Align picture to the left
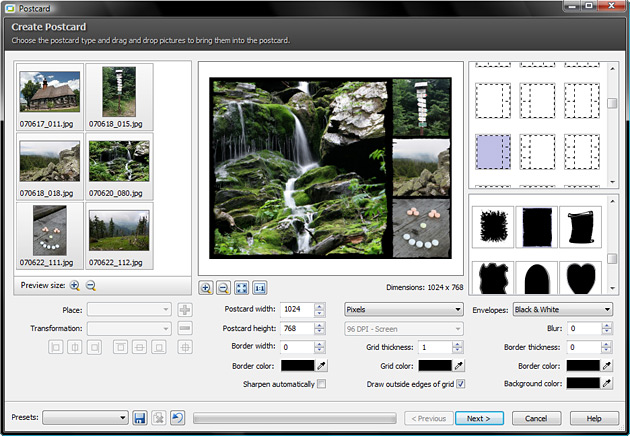Image resolution: width=630 pixels, height=436 pixels. point(55,347)
